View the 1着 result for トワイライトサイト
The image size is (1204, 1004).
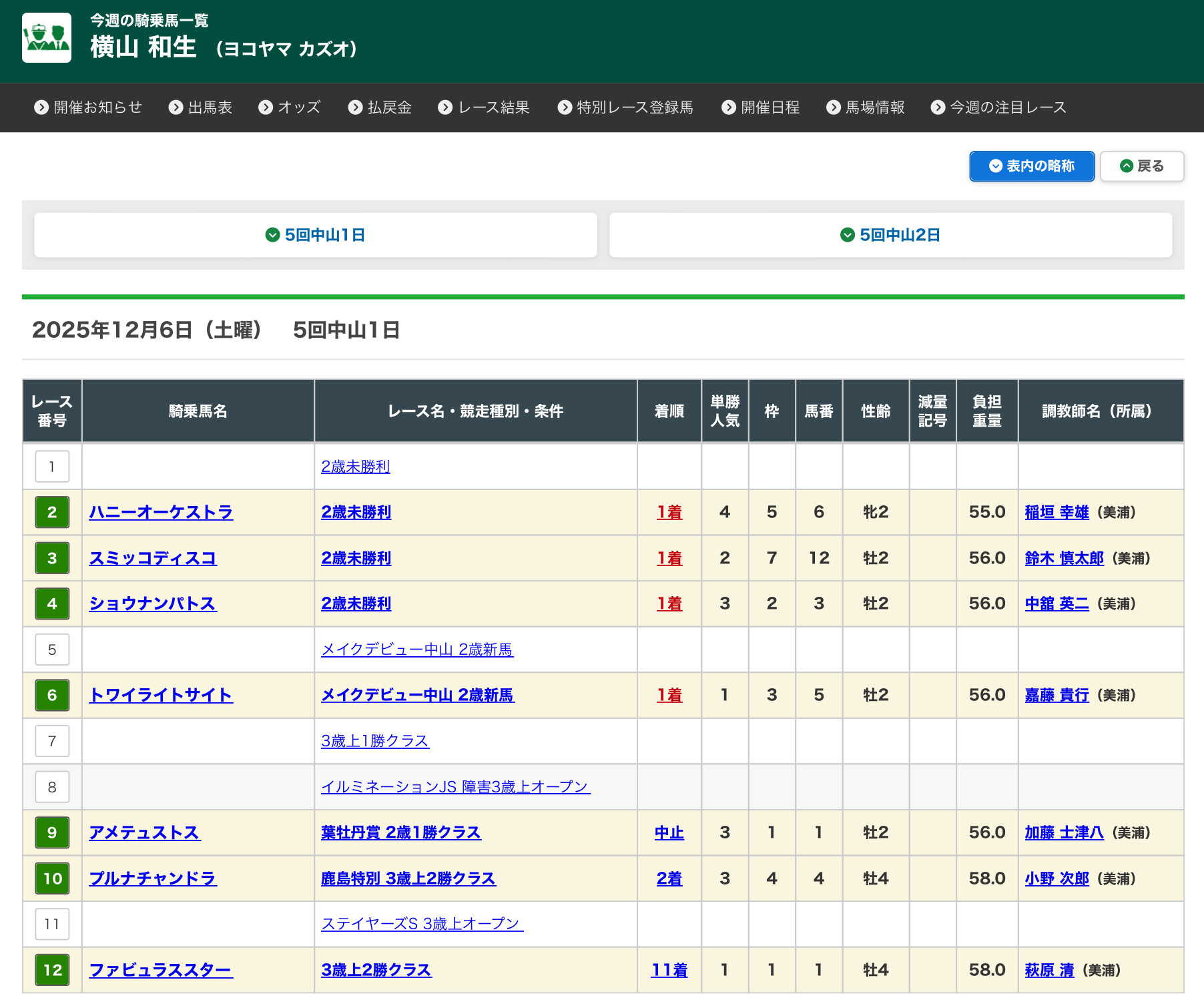[669, 695]
